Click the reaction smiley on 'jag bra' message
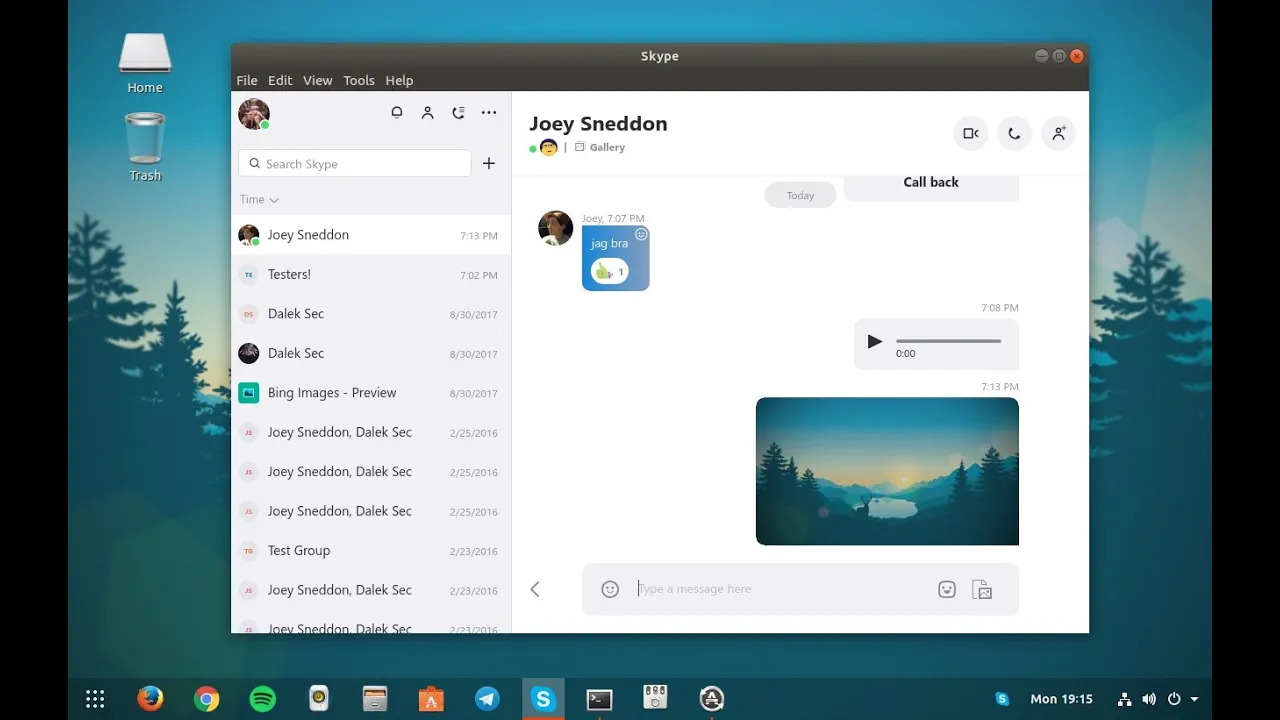Screen dimensions: 1280x720 [641, 234]
